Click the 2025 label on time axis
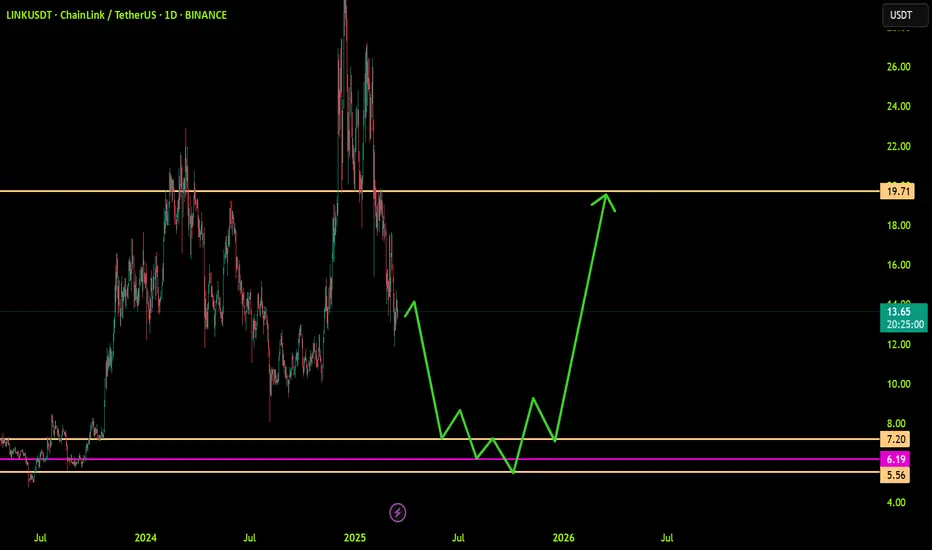Screen dimensions: 932x550 355,538
